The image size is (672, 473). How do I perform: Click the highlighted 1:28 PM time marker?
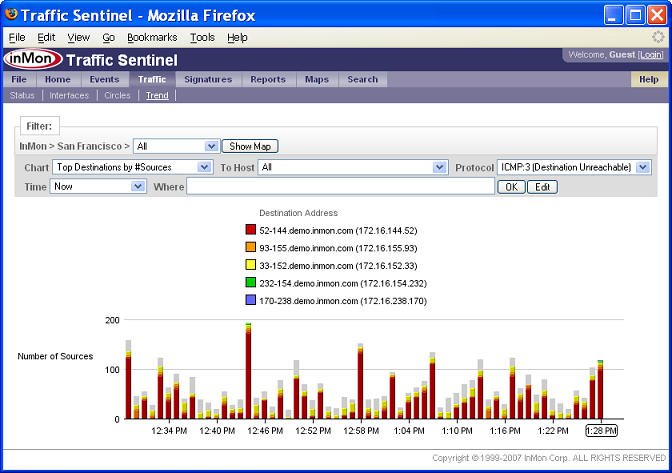pyautogui.click(x=601, y=431)
